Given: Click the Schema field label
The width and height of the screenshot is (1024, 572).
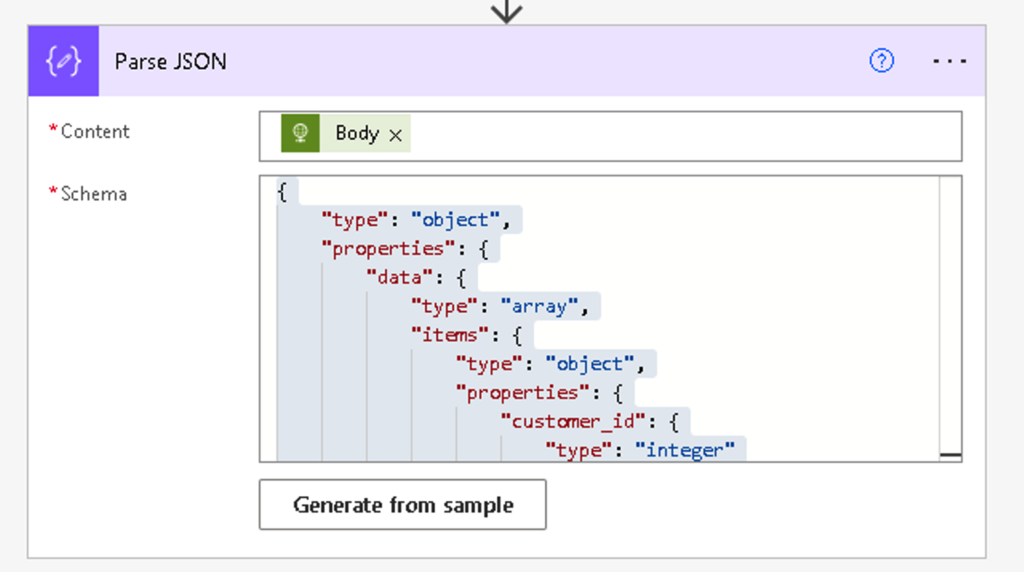Looking at the screenshot, I should point(93,194).
